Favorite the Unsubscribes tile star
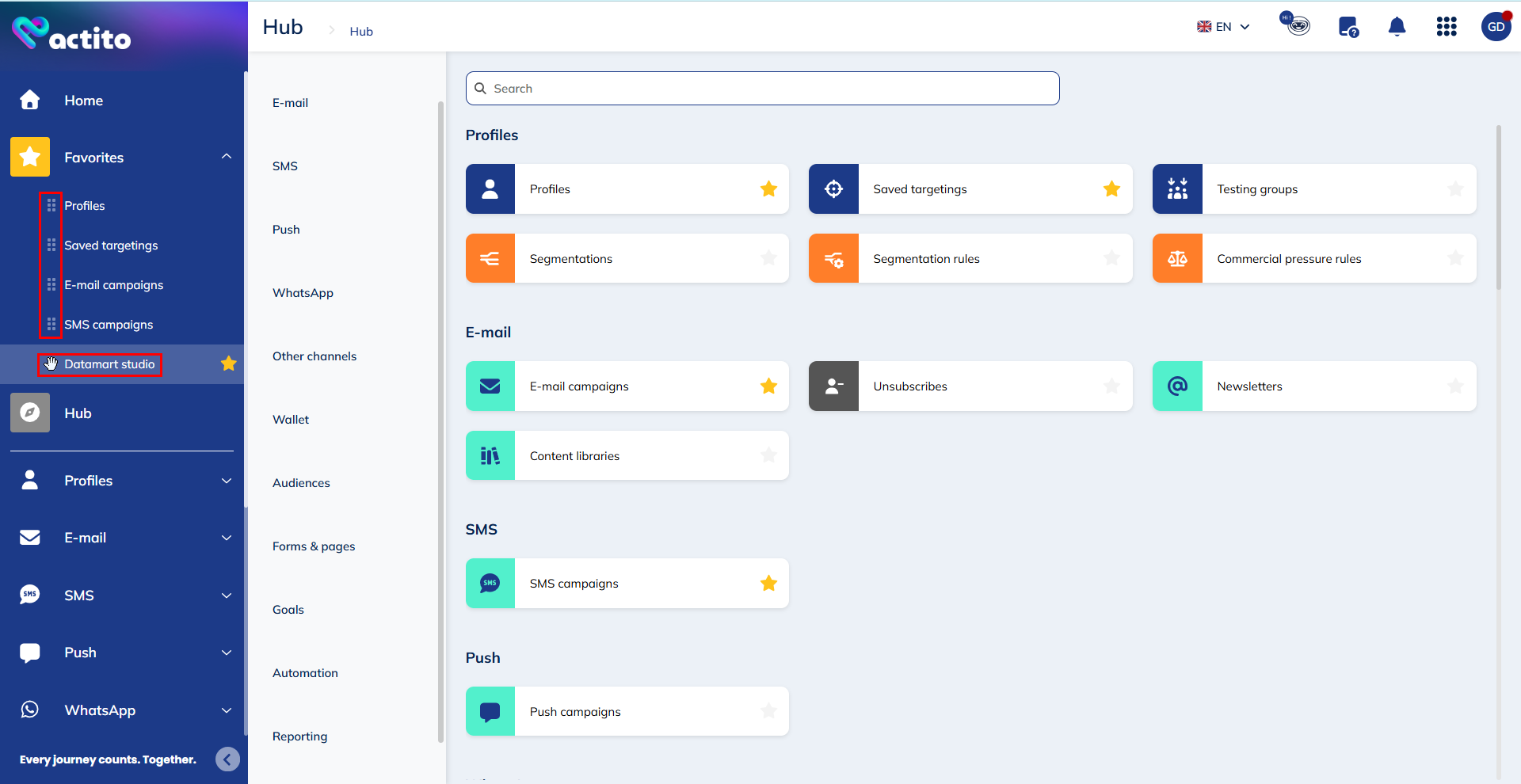 (1112, 386)
